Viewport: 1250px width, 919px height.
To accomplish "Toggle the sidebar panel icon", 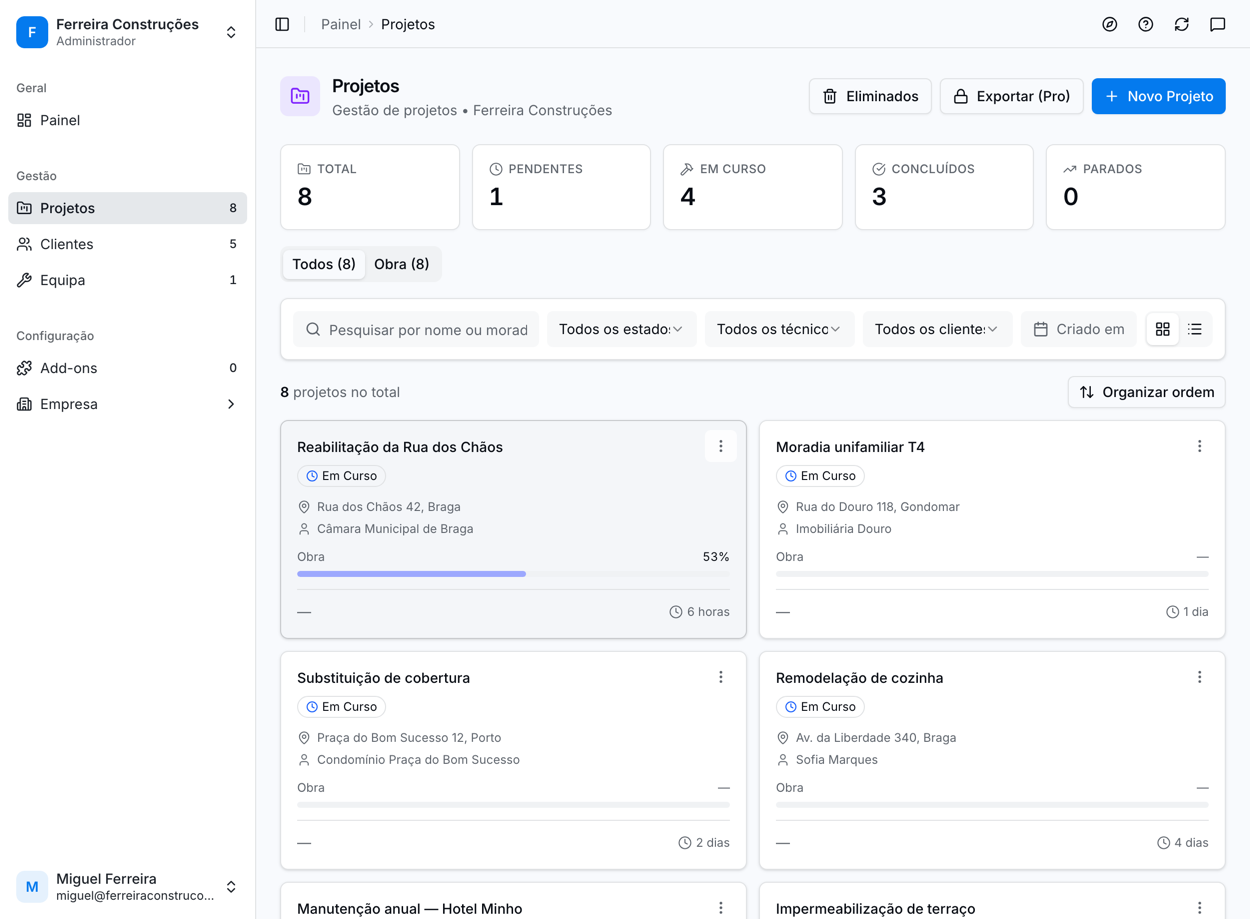I will 282,24.
